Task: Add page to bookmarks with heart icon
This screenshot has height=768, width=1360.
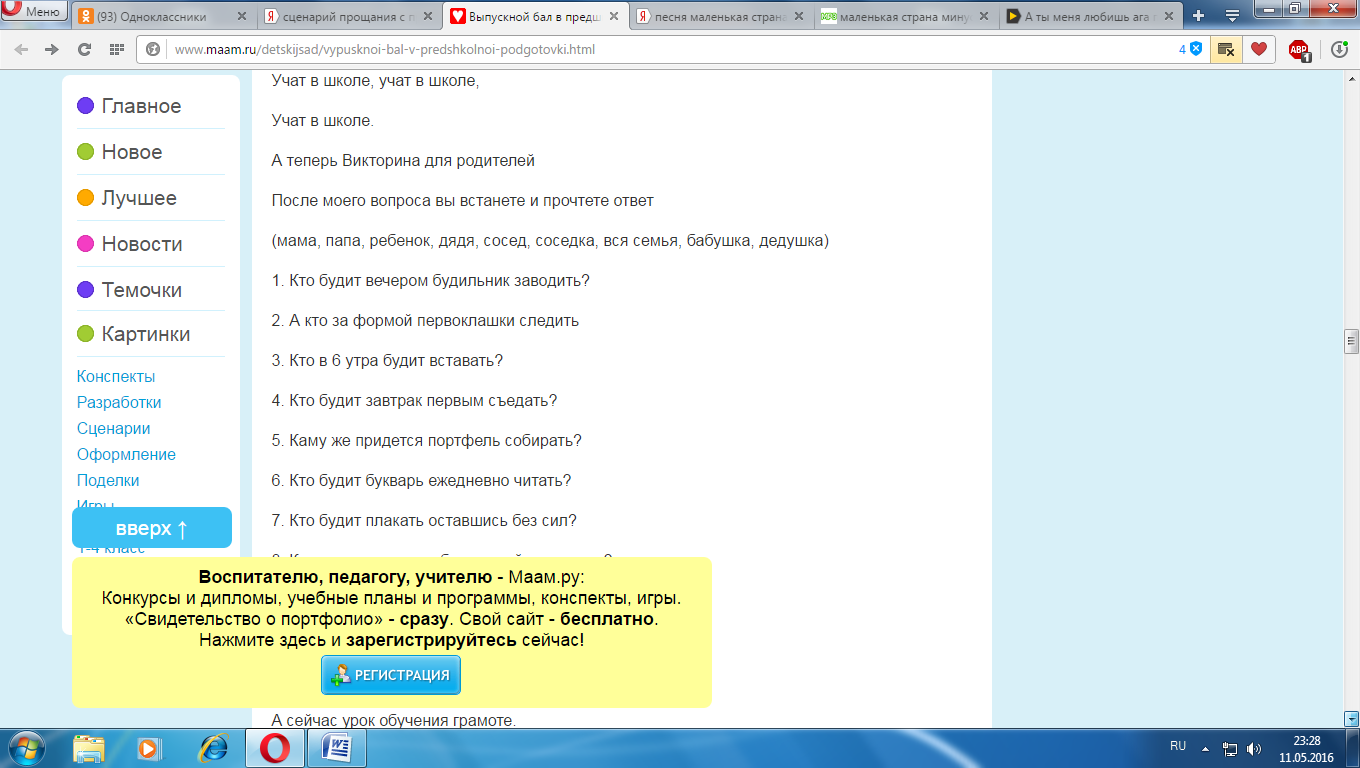Action: (1259, 49)
